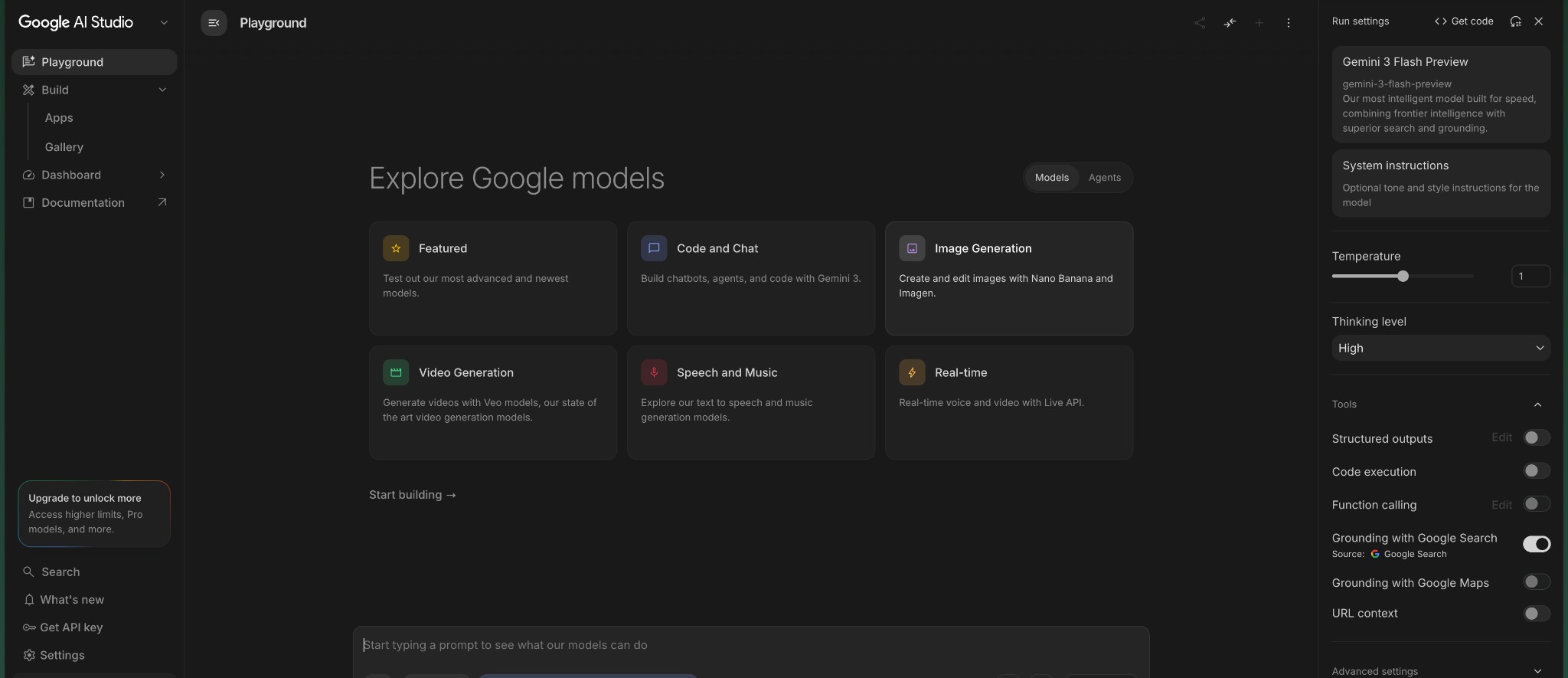The image size is (1568, 678).
Task: Click the Get code brackets icon
Action: pos(1440,21)
